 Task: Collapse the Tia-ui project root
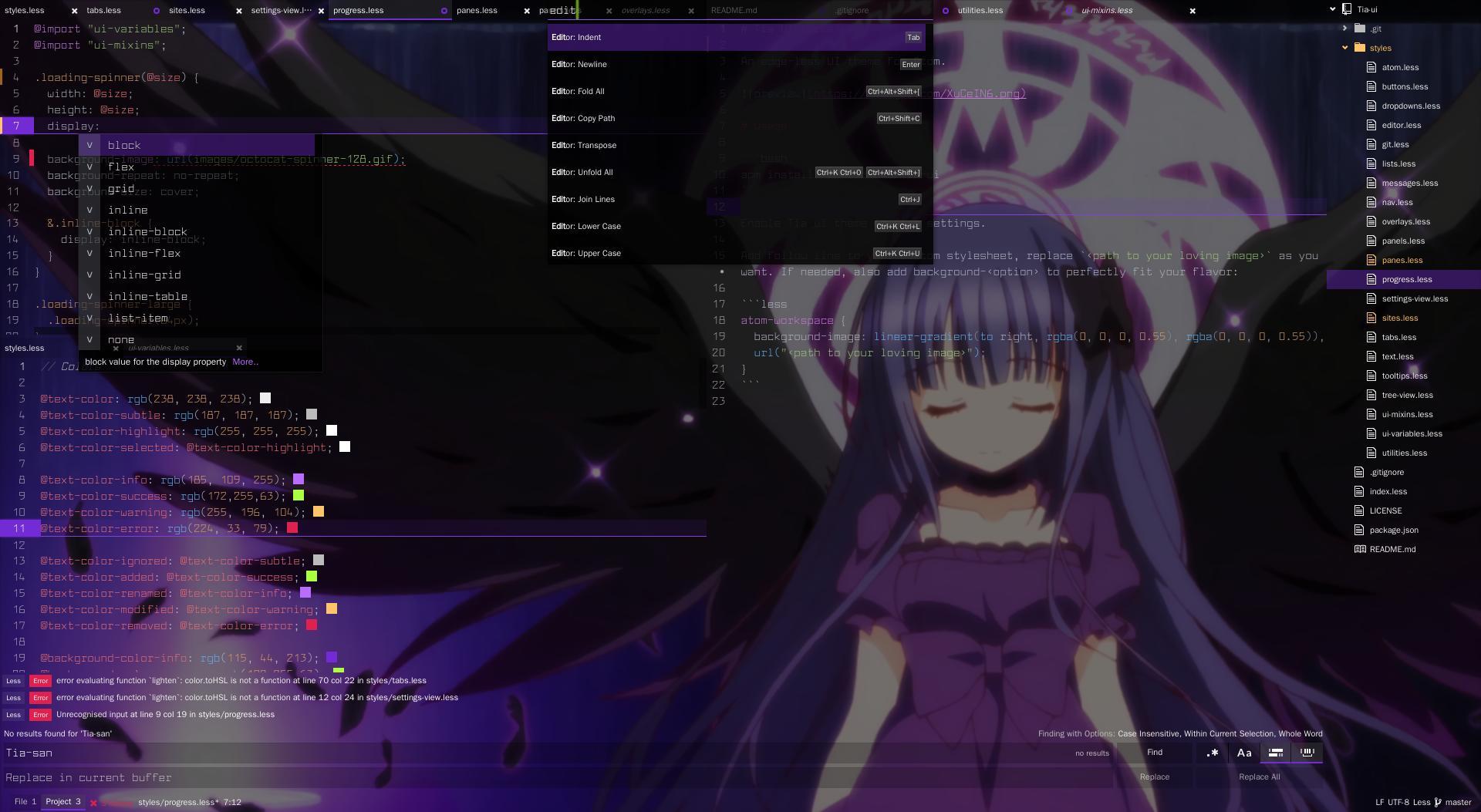point(1333,9)
